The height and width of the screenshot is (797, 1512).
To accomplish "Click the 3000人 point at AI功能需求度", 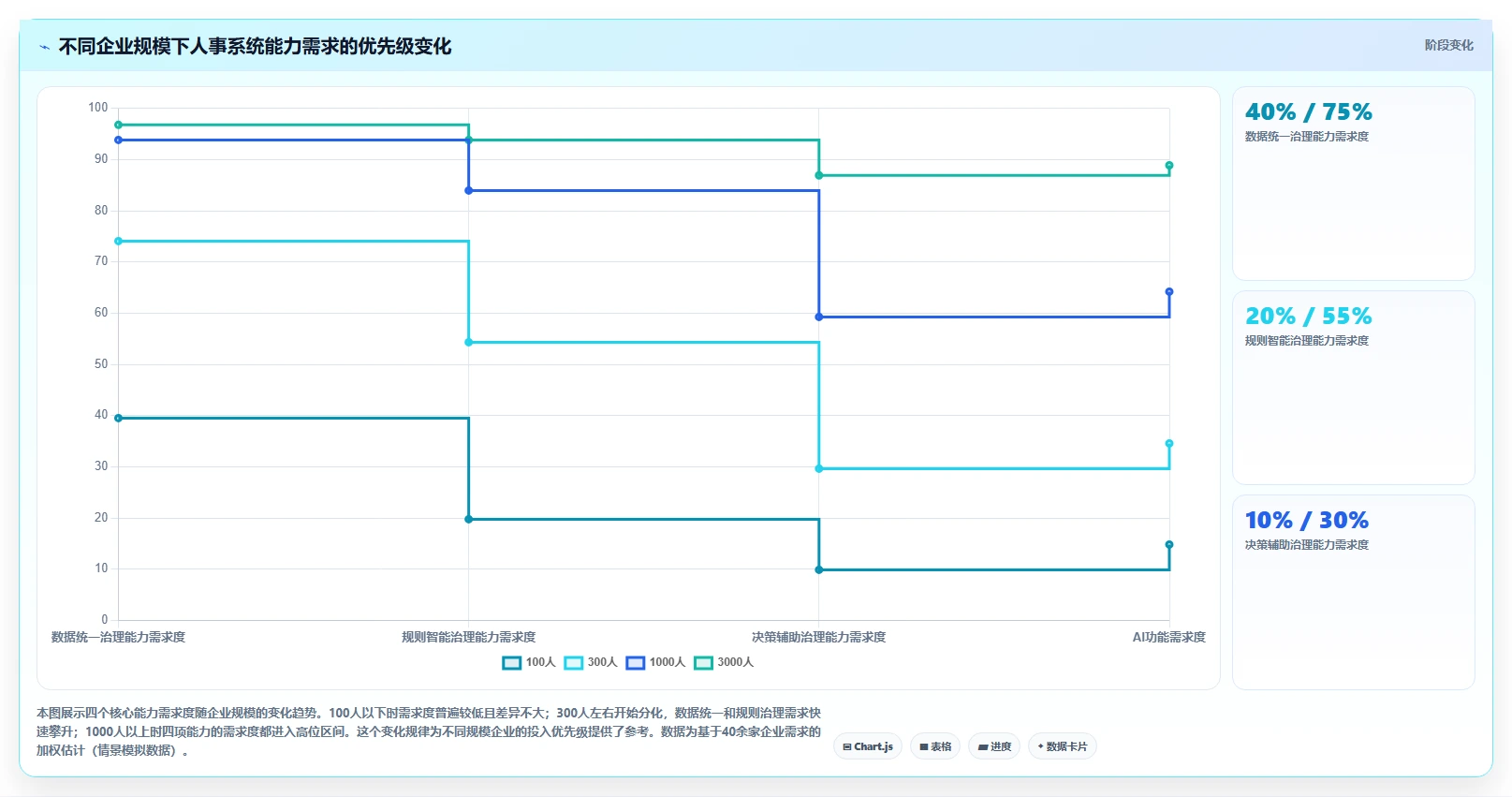I will [1169, 166].
